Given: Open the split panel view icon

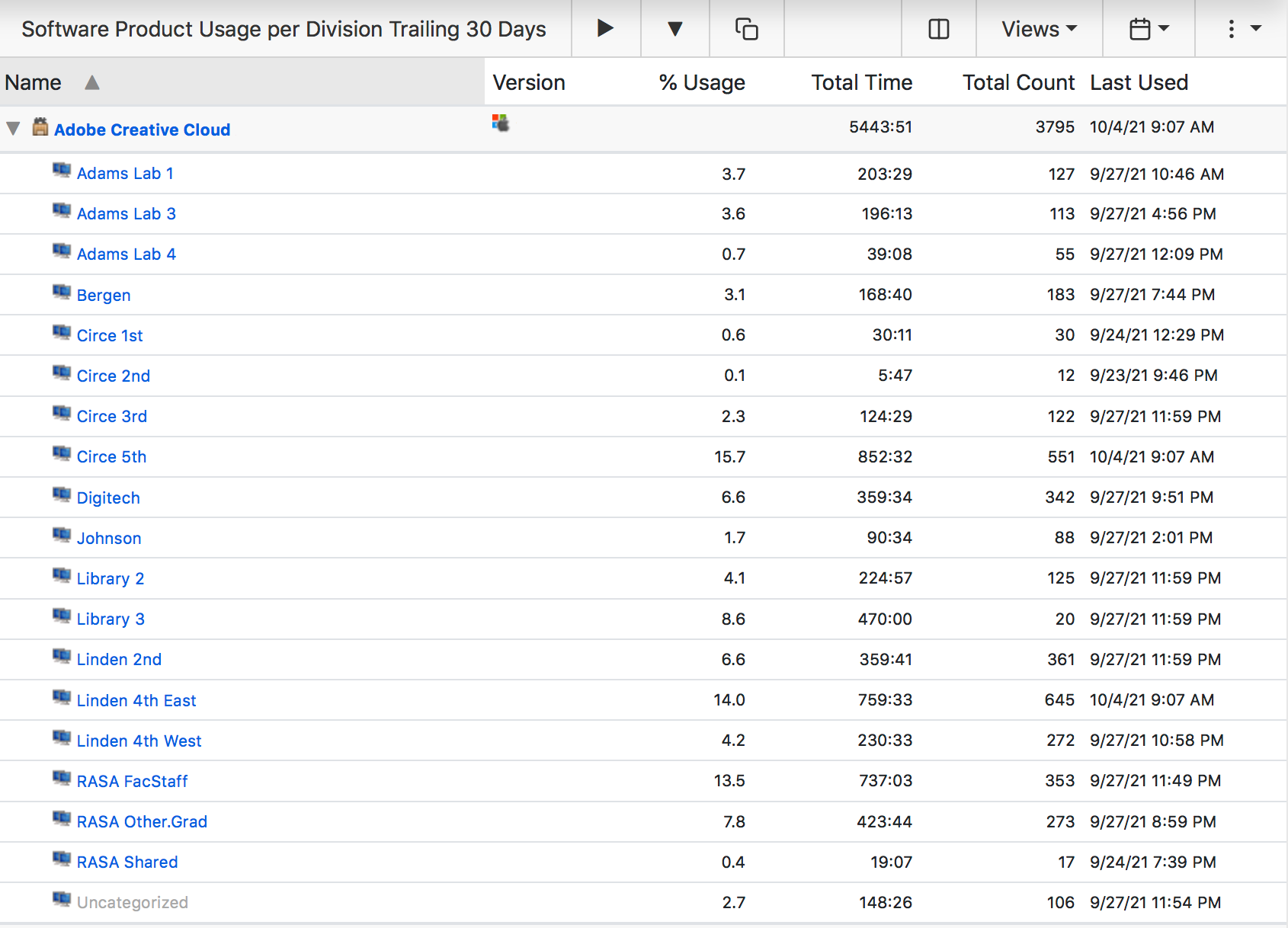Looking at the screenshot, I should [x=938, y=28].
